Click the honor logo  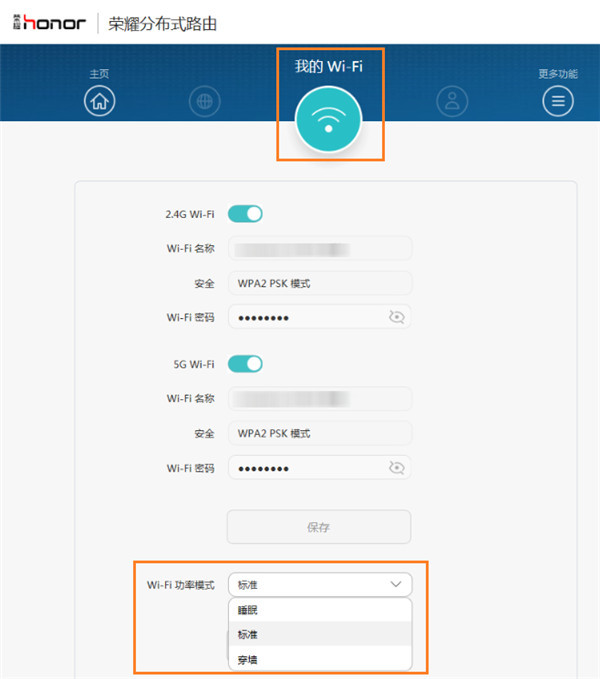pos(49,23)
